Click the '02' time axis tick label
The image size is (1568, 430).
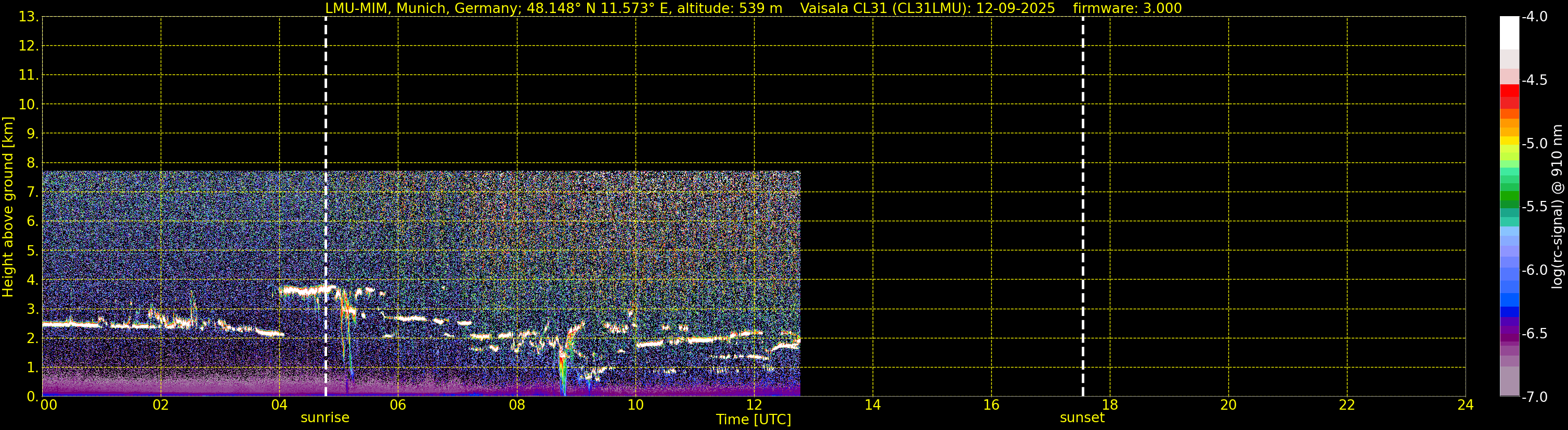tap(161, 405)
